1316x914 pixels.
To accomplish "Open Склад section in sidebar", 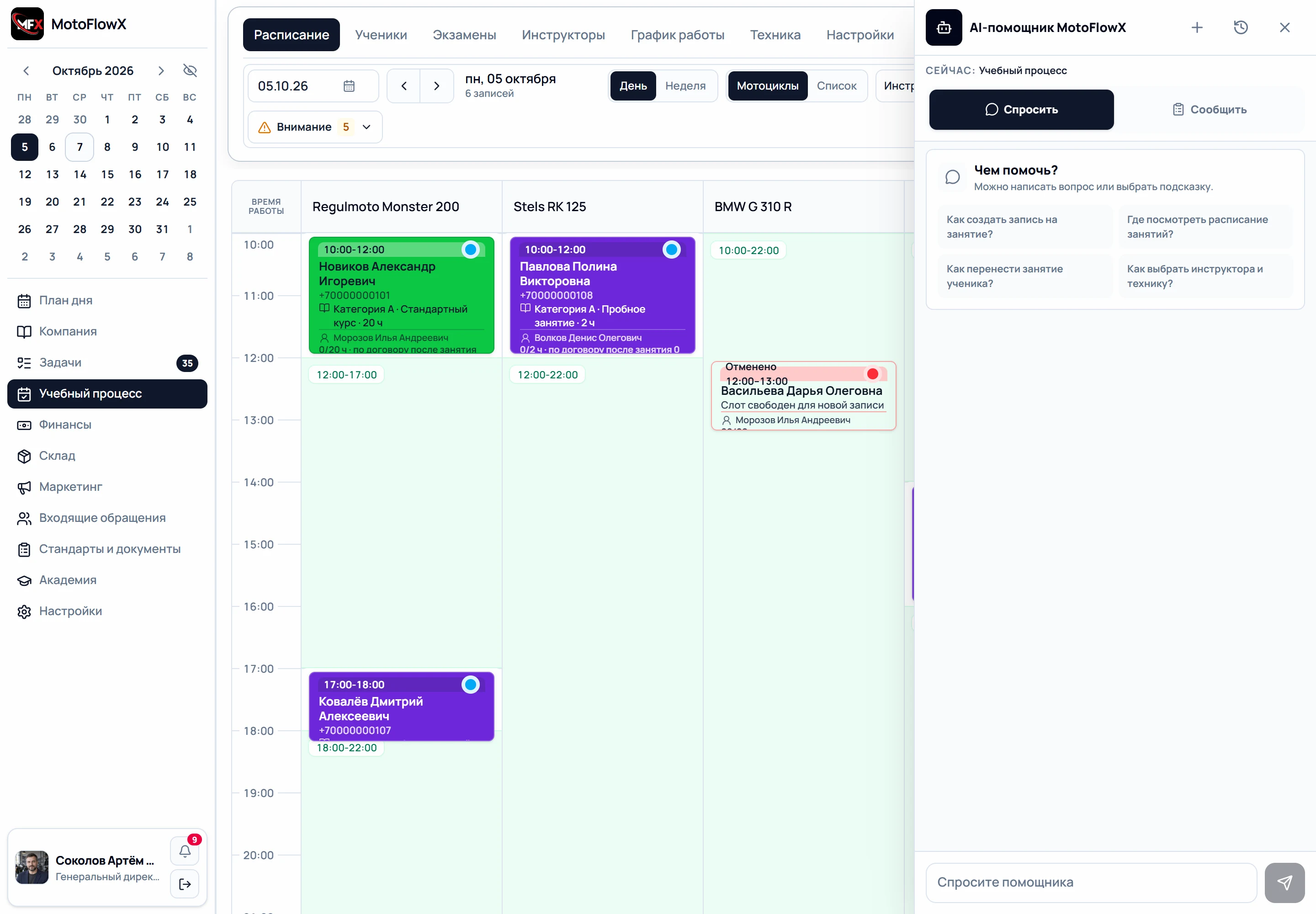I will click(107, 456).
